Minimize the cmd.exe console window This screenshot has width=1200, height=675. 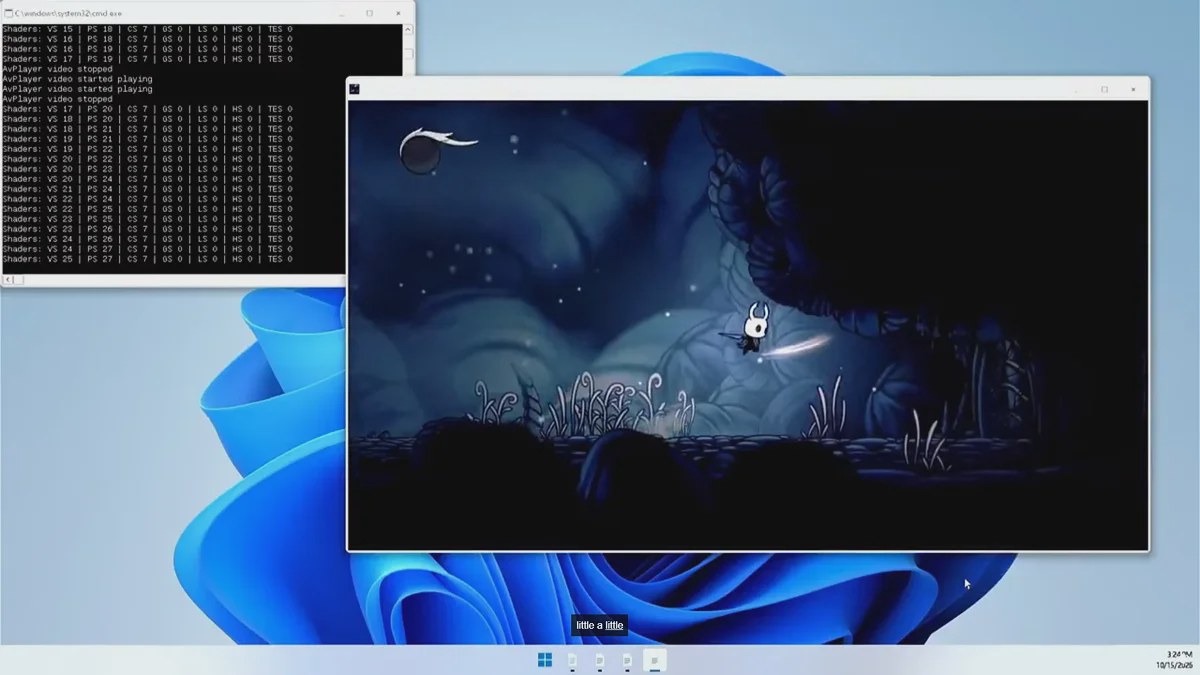point(342,13)
